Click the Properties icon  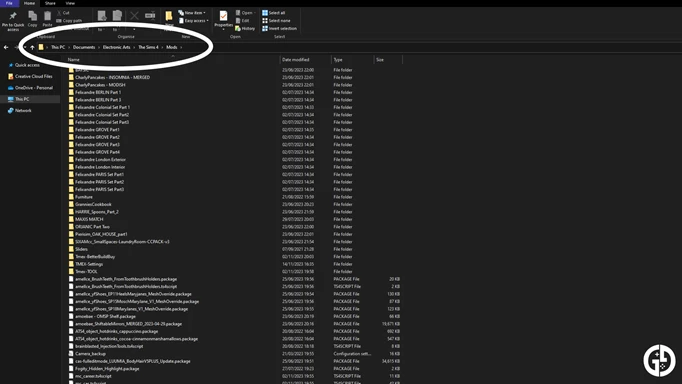point(223,17)
